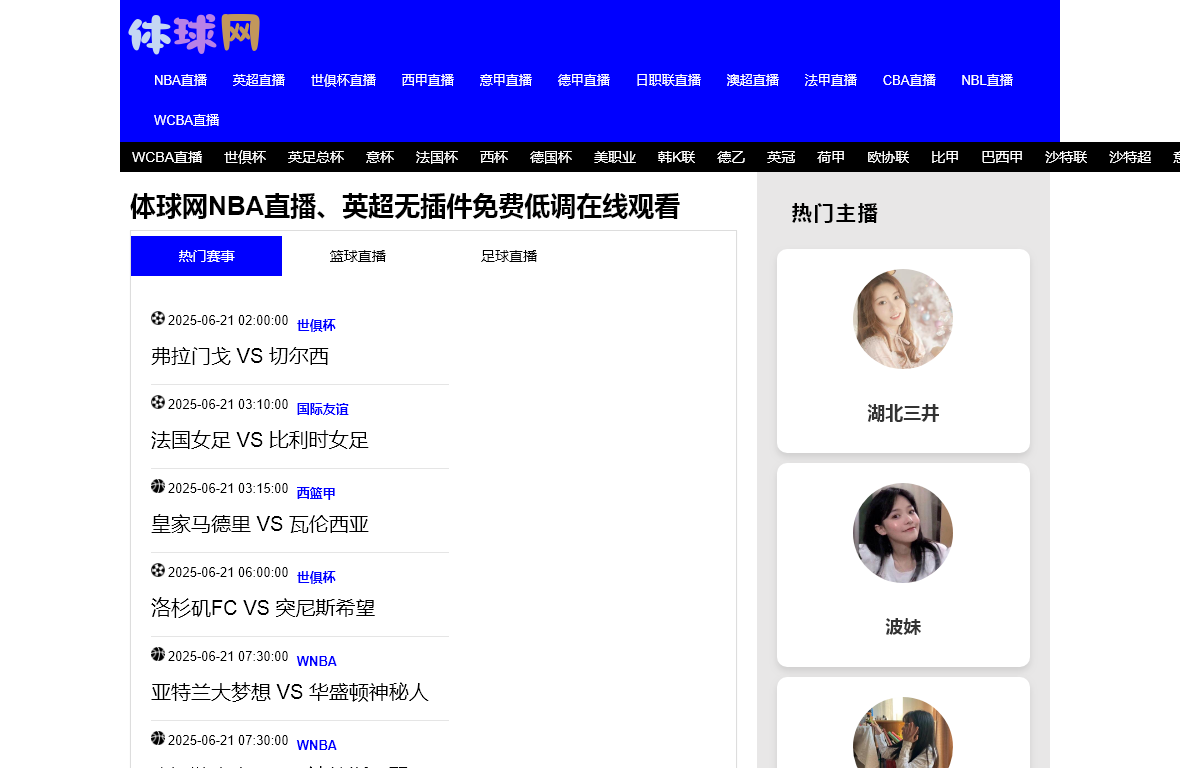This screenshot has width=1180, height=768.
Task: Open the 西篮甲 league link
Action: tap(314, 493)
